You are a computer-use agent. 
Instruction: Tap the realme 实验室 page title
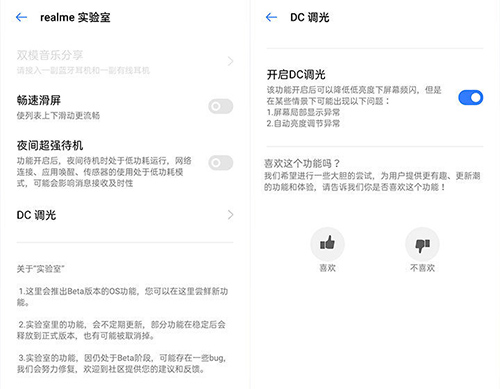[75, 17]
